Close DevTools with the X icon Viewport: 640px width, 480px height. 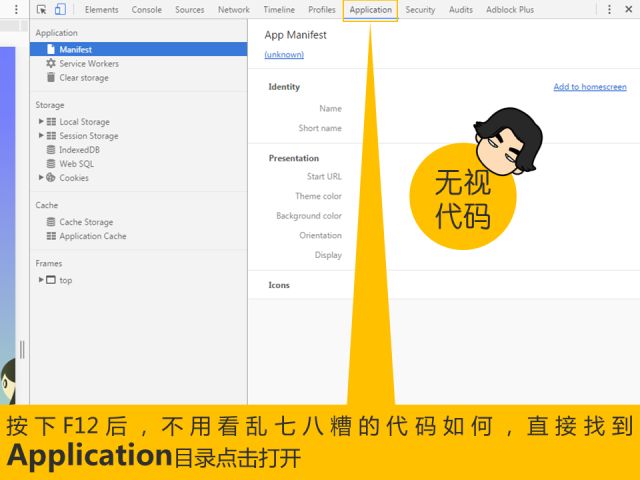(x=629, y=9)
